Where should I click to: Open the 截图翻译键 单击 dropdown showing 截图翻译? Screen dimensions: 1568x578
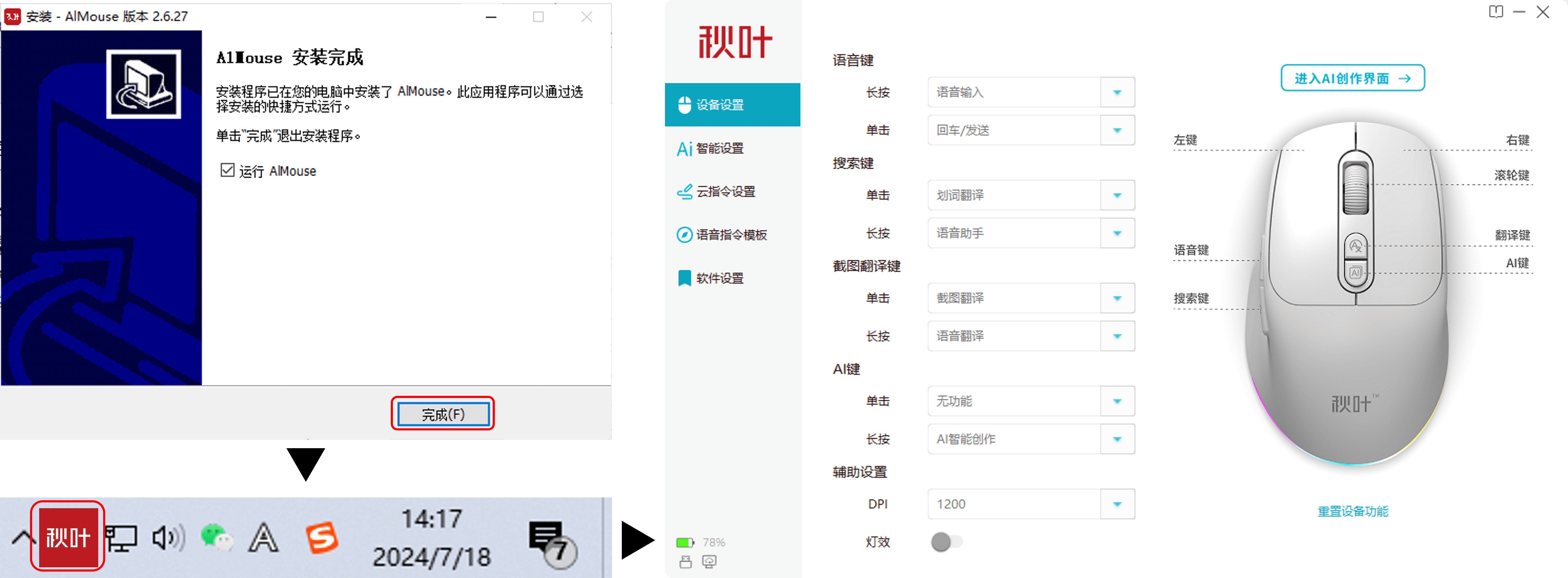click(x=1031, y=298)
